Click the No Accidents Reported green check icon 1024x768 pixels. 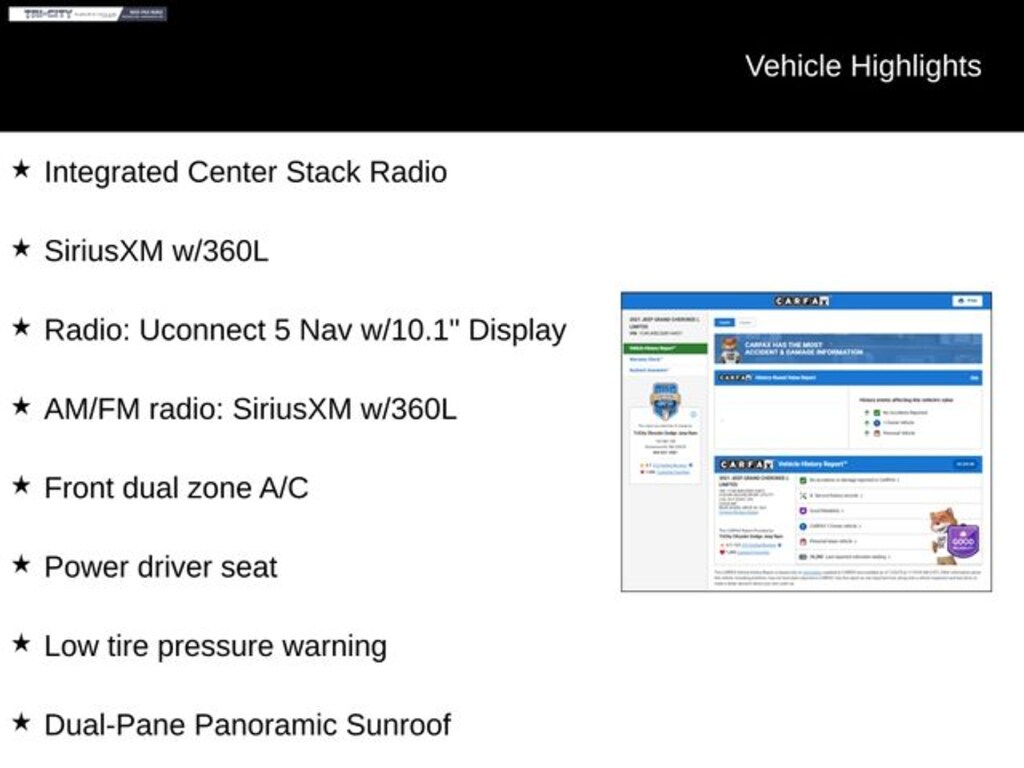(x=877, y=412)
